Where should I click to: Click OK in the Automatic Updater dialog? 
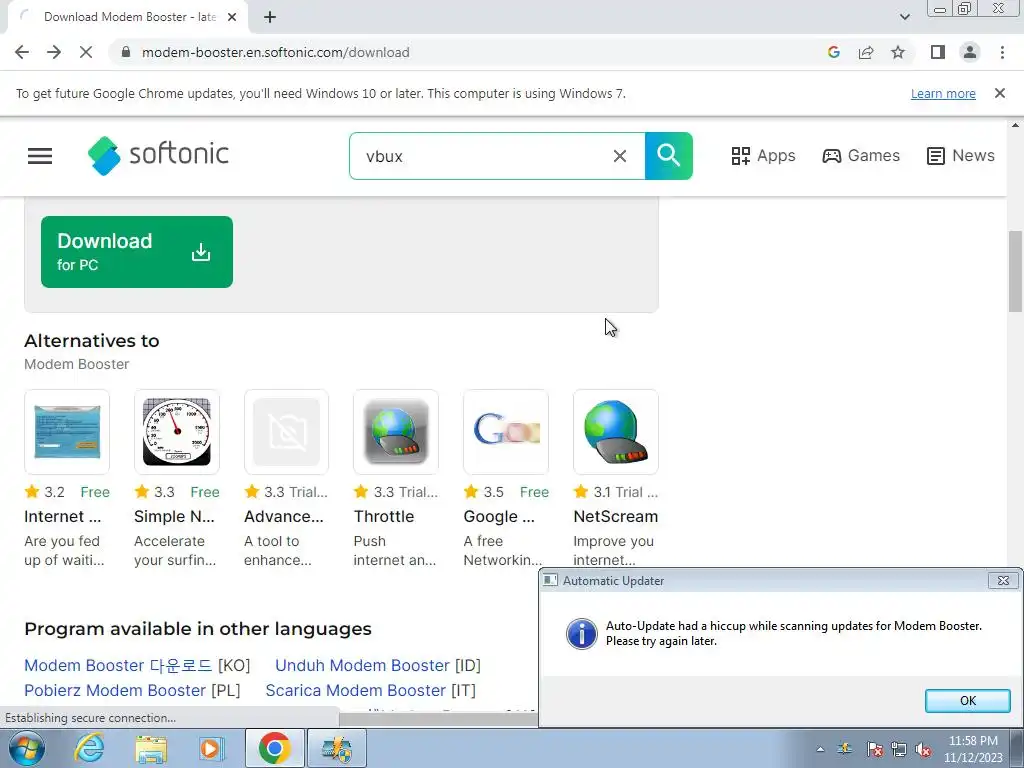pos(968,701)
